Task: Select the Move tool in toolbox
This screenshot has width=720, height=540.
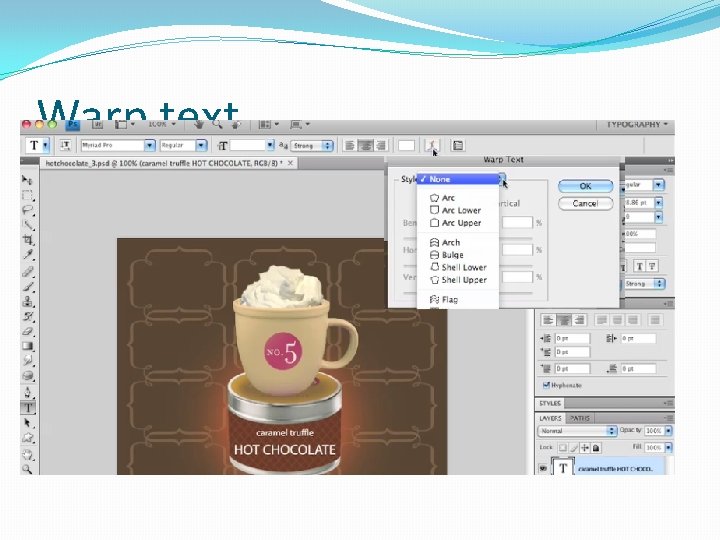Action: pyautogui.click(x=27, y=180)
